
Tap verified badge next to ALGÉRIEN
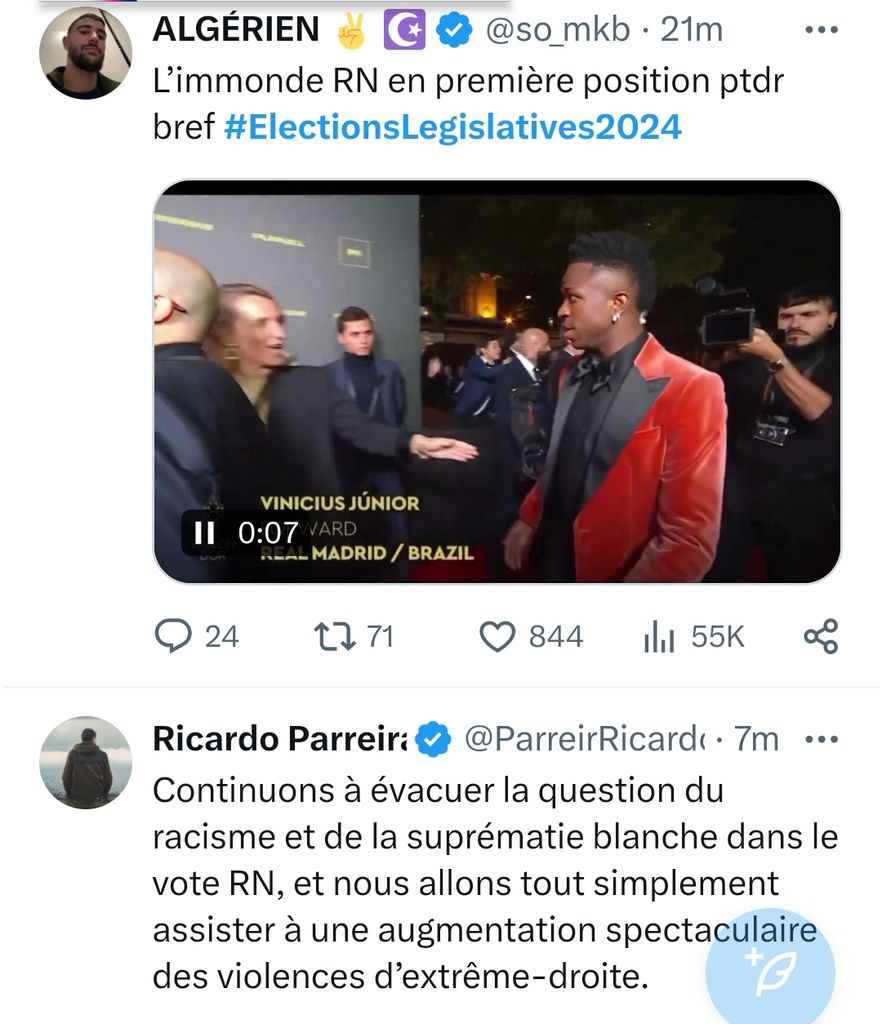[x=456, y=31]
